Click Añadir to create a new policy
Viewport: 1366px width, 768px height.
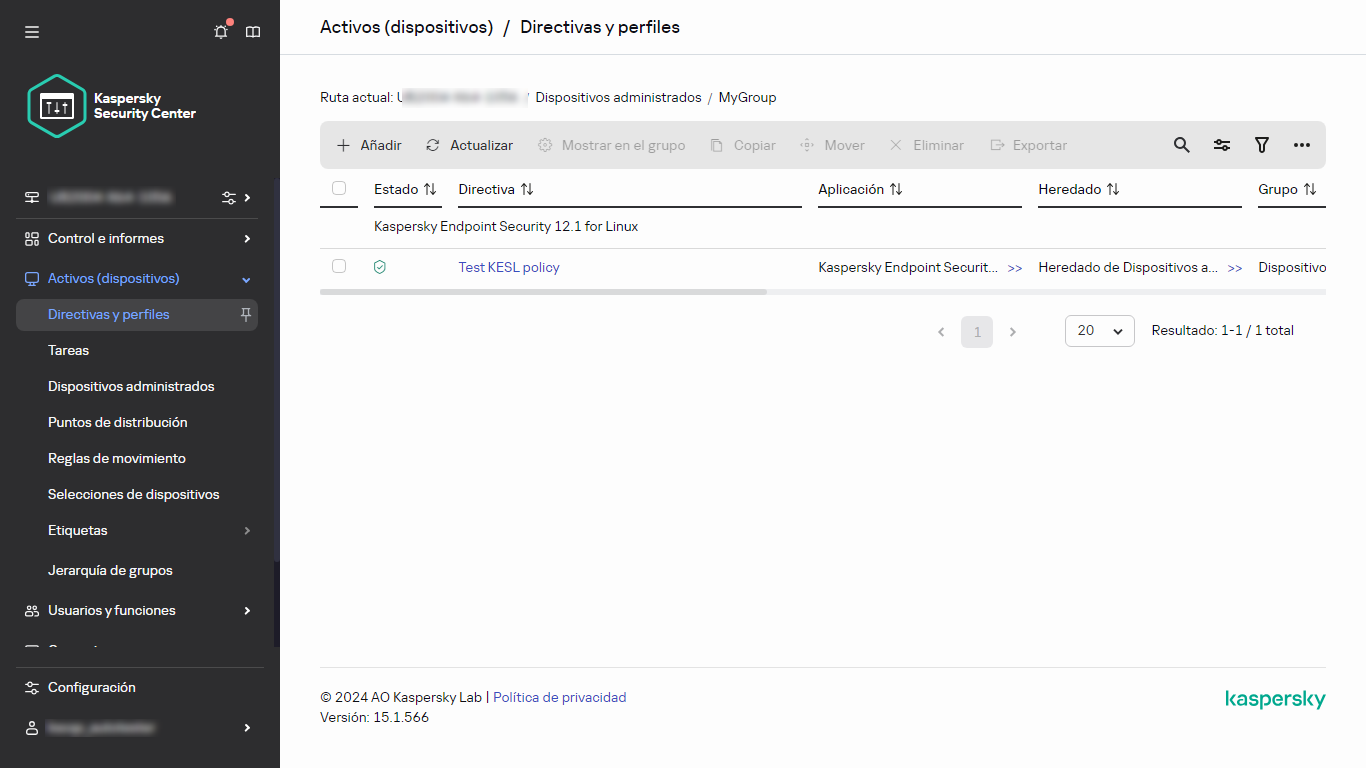(x=367, y=145)
